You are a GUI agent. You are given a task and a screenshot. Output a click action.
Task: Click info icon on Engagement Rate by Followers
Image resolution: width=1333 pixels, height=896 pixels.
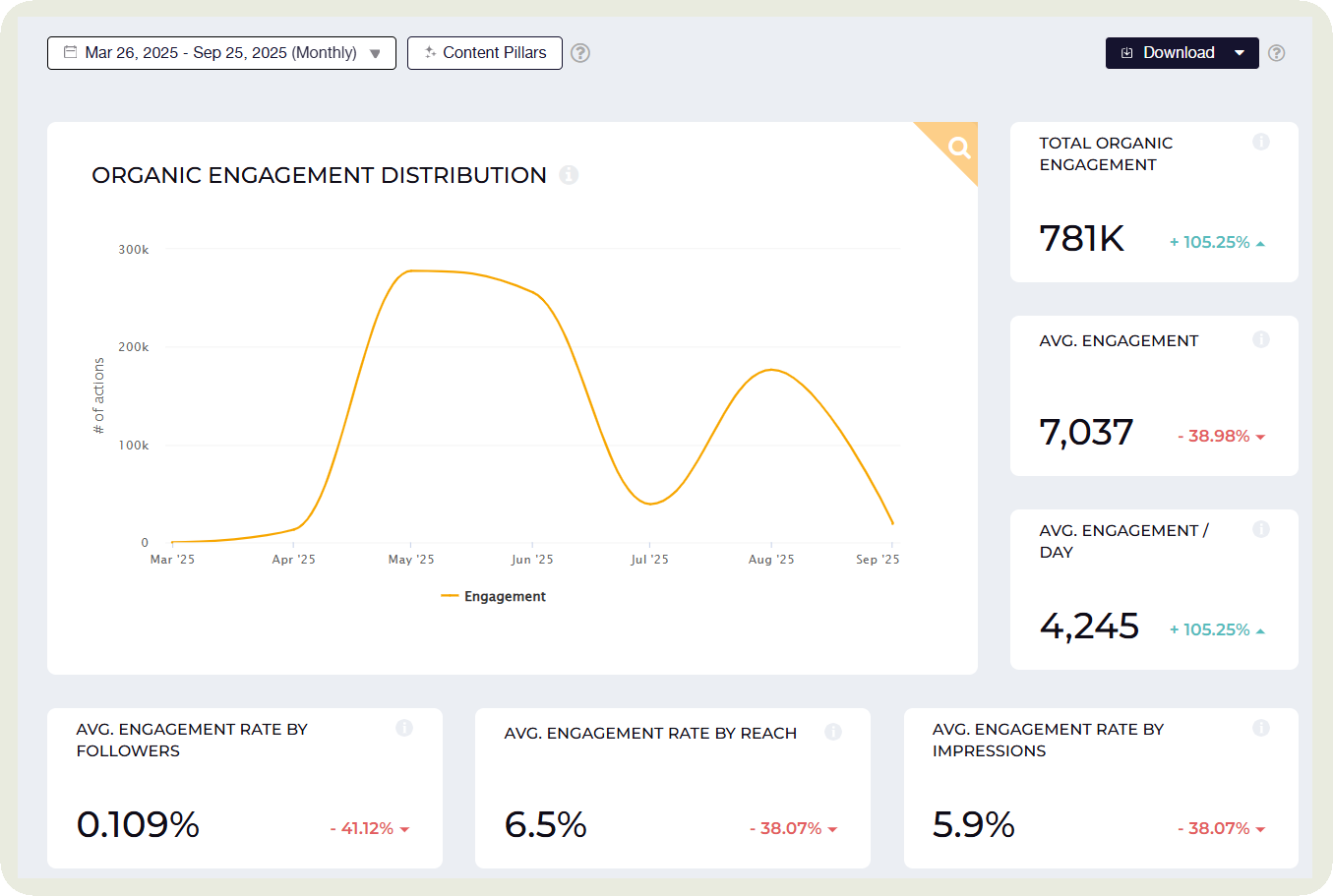coord(403,729)
